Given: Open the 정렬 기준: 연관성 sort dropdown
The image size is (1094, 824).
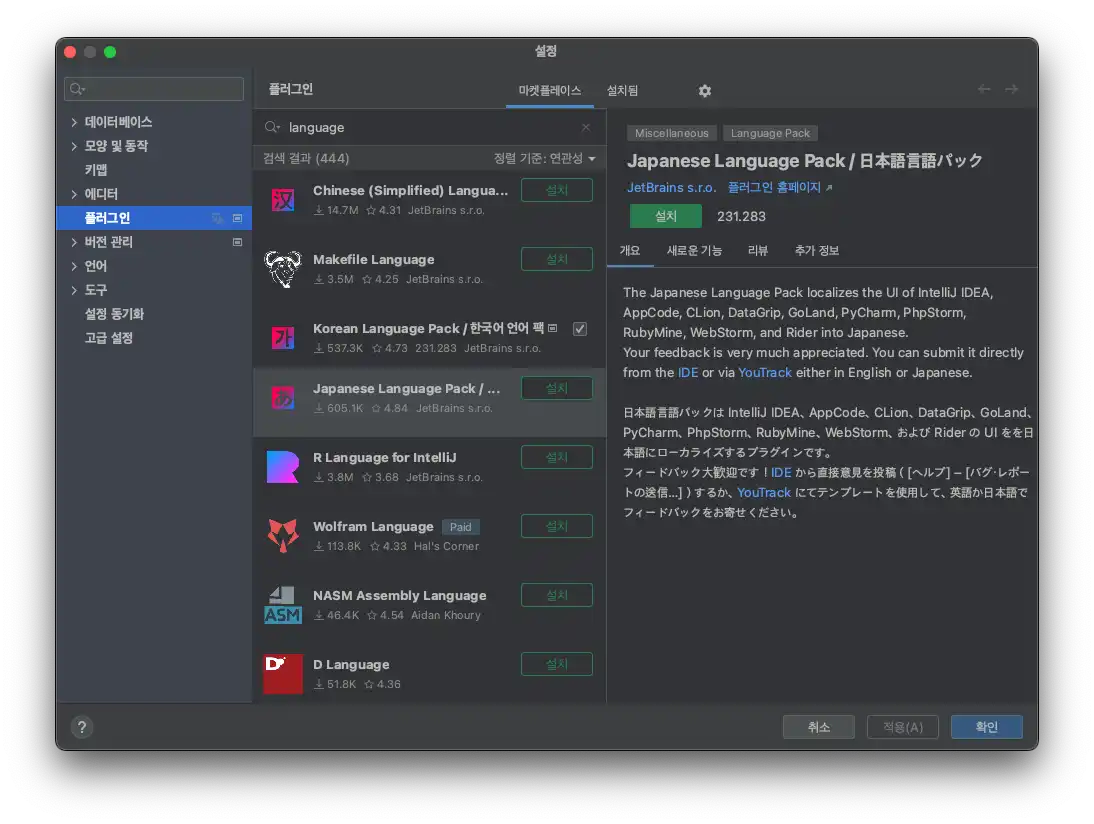Looking at the screenshot, I should pos(545,158).
